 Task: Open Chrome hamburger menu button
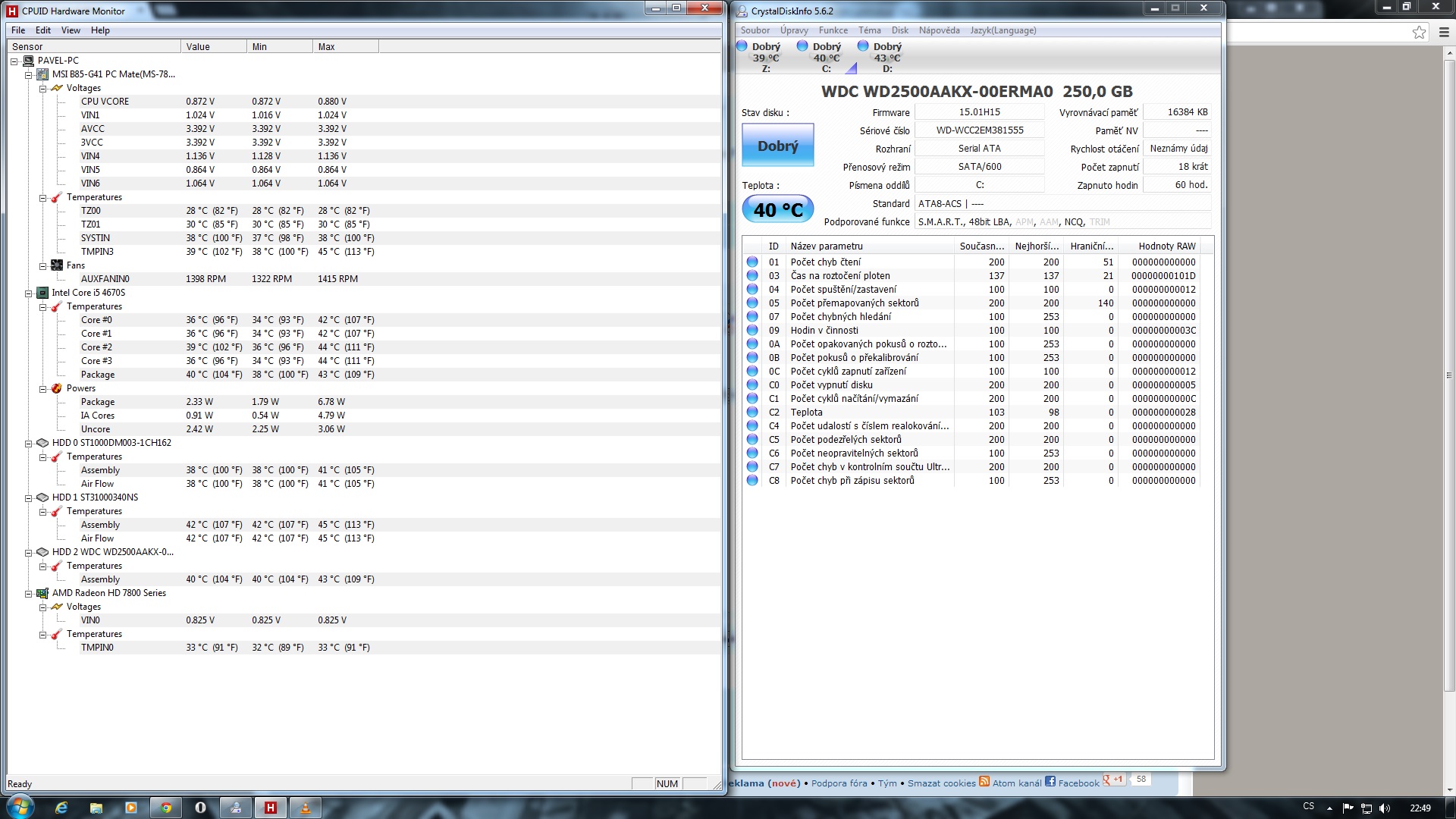(x=1444, y=32)
